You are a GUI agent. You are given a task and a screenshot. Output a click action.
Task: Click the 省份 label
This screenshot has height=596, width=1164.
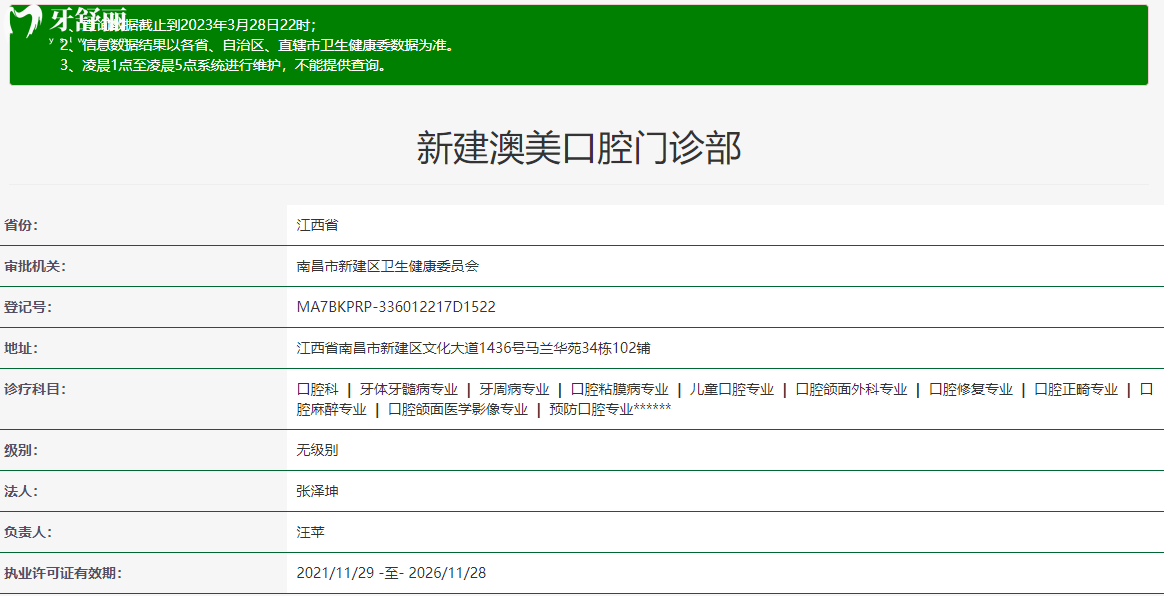(21, 226)
